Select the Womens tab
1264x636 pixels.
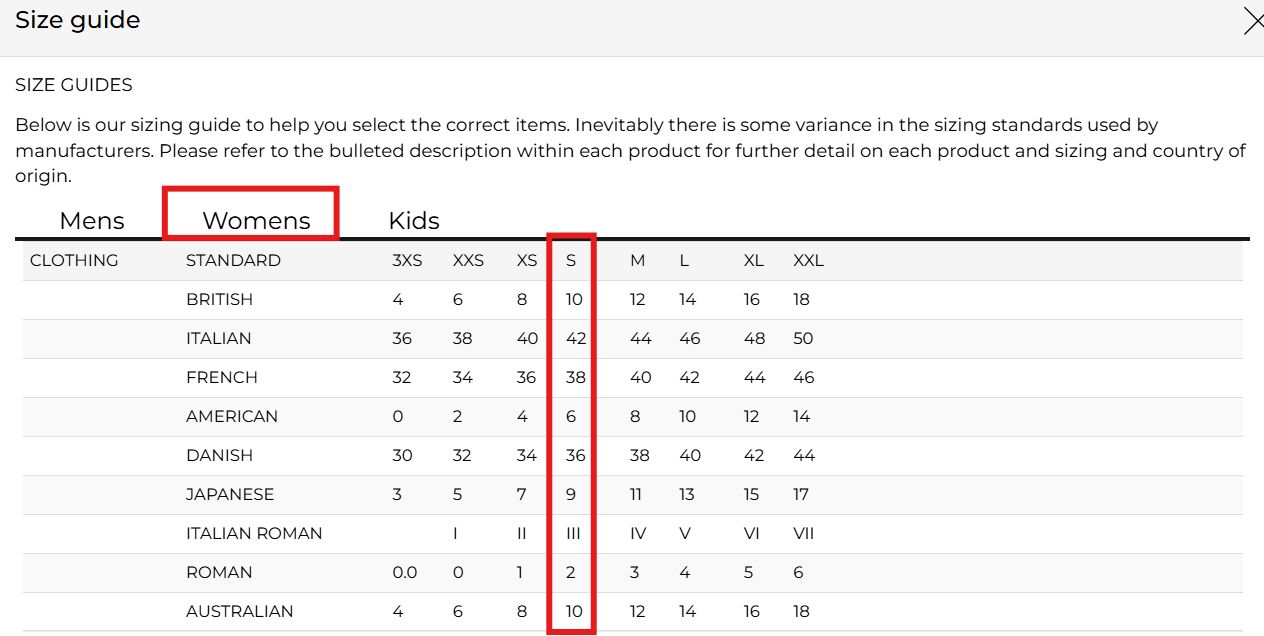coord(256,220)
